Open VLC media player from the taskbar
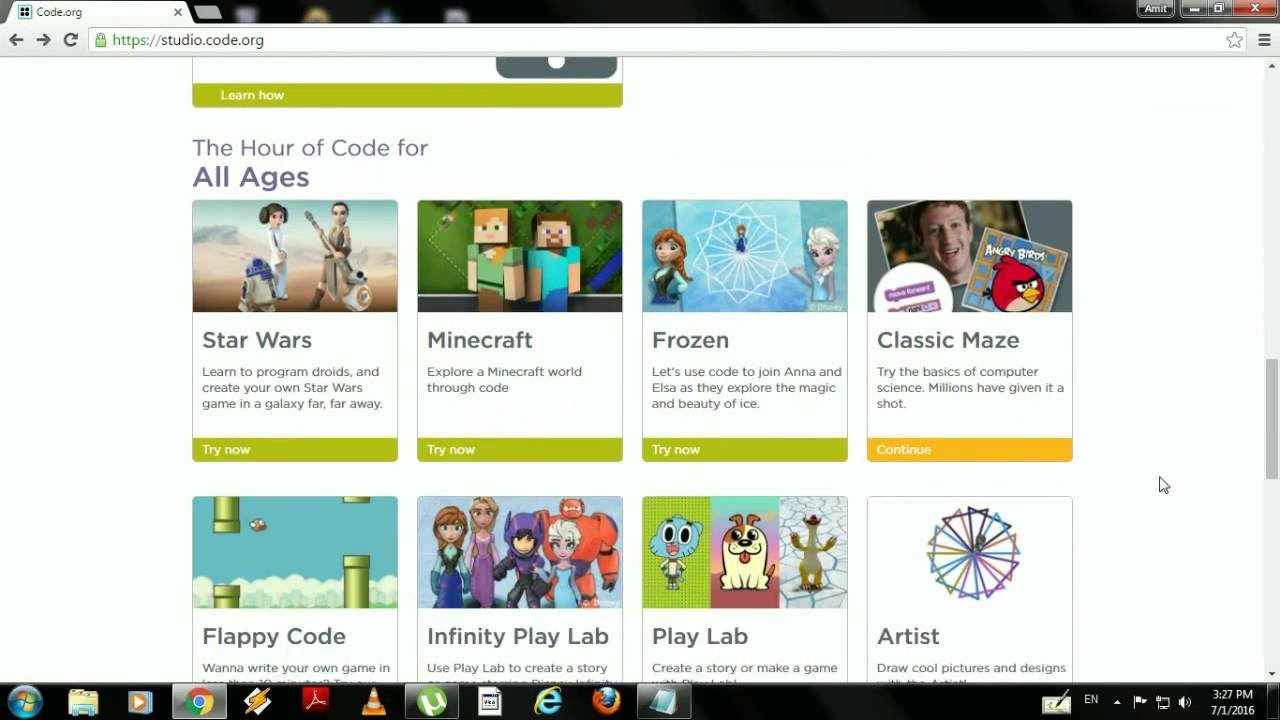Viewport: 1280px width, 720px height. (x=374, y=702)
